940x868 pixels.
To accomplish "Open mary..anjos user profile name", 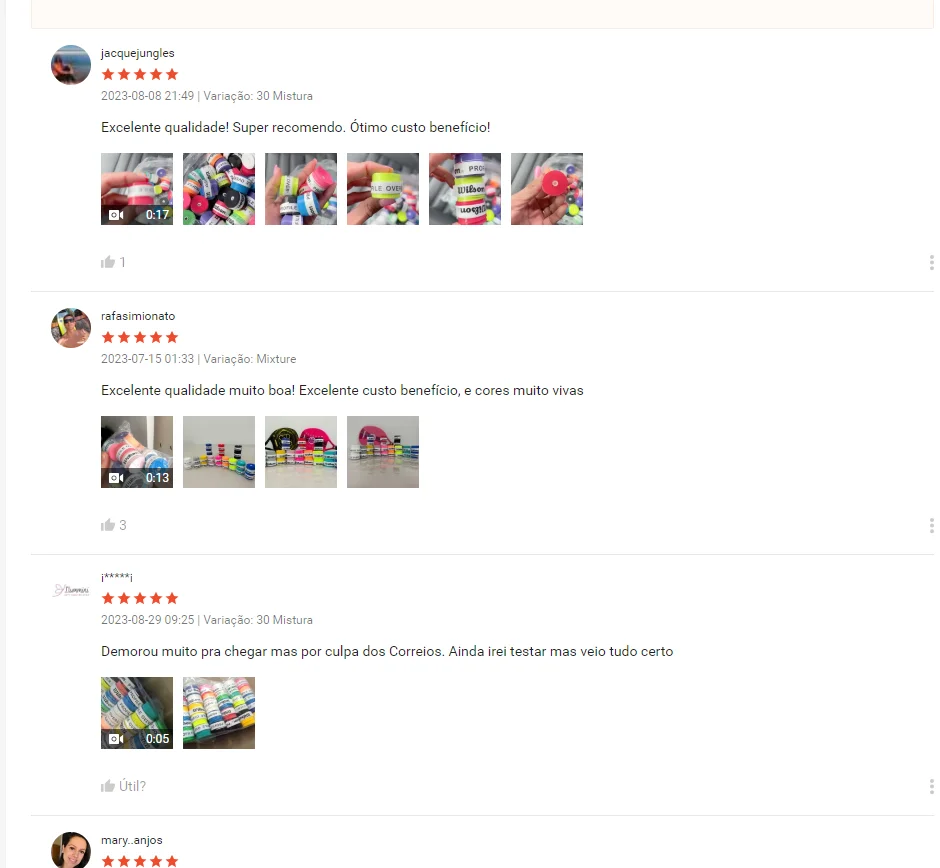I will point(131,840).
